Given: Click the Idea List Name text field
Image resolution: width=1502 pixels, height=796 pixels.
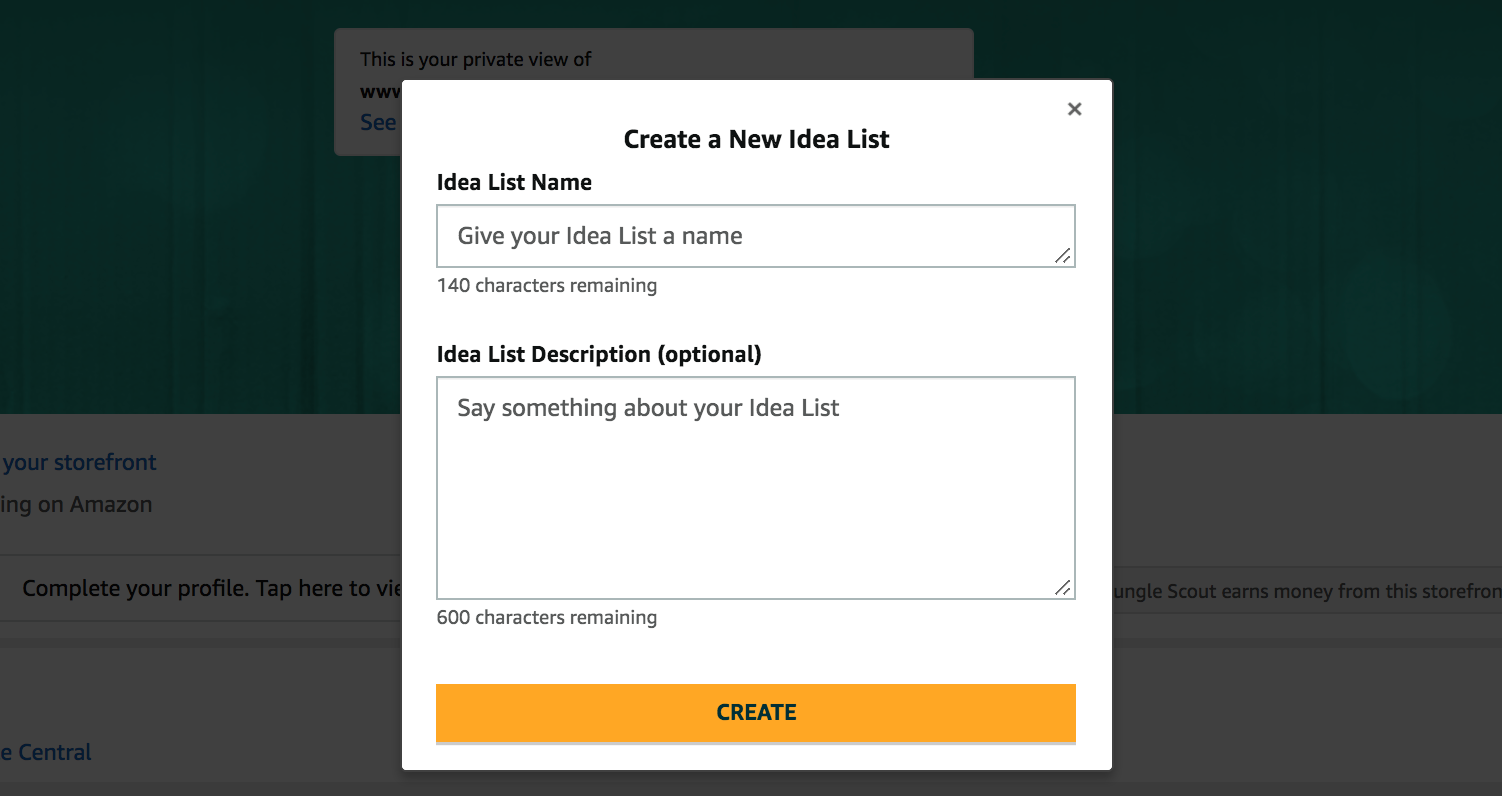Looking at the screenshot, I should click(x=756, y=236).
